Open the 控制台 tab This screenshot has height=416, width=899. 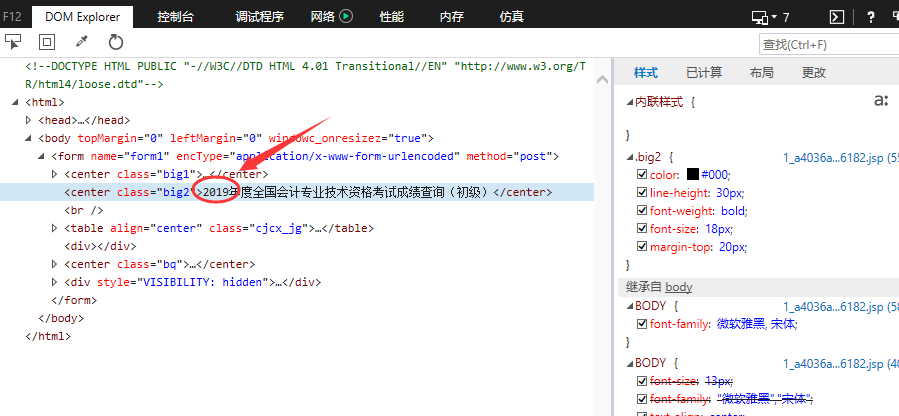point(175,17)
